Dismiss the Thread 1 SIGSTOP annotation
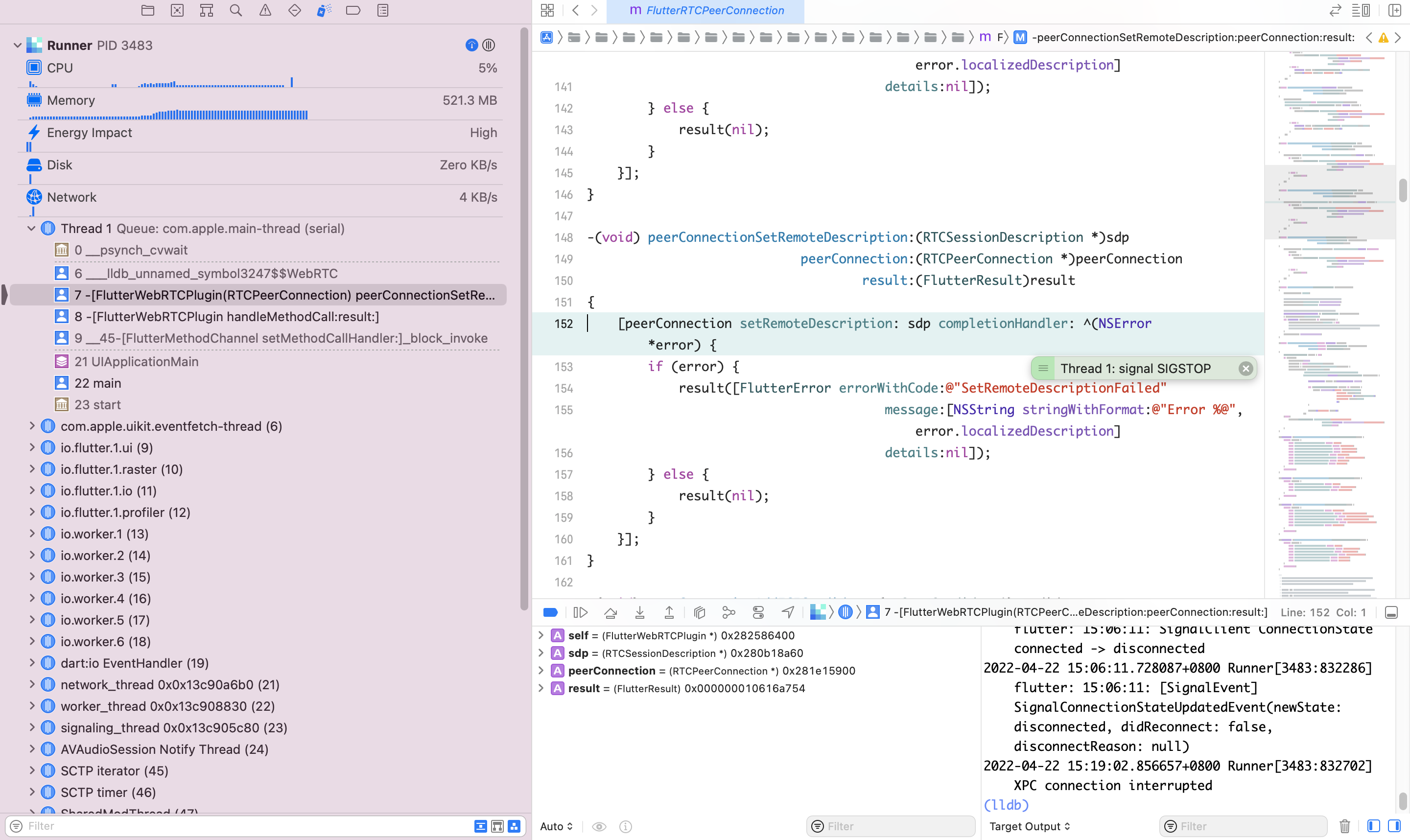 [1246, 368]
